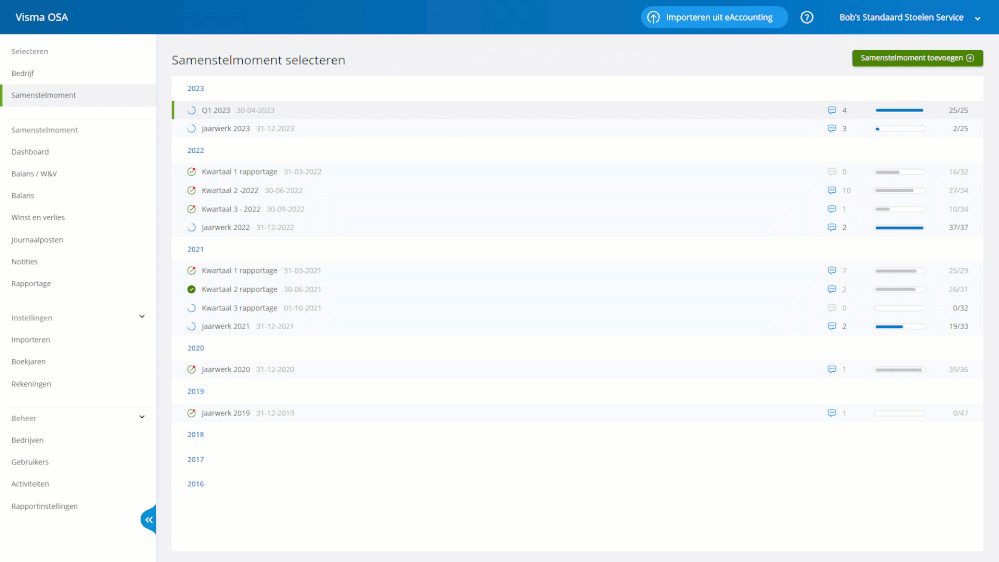Click the status check icon for Kwartaal 3 - 2022
Viewport: 999px width, 562px height.
pyautogui.click(x=191, y=209)
